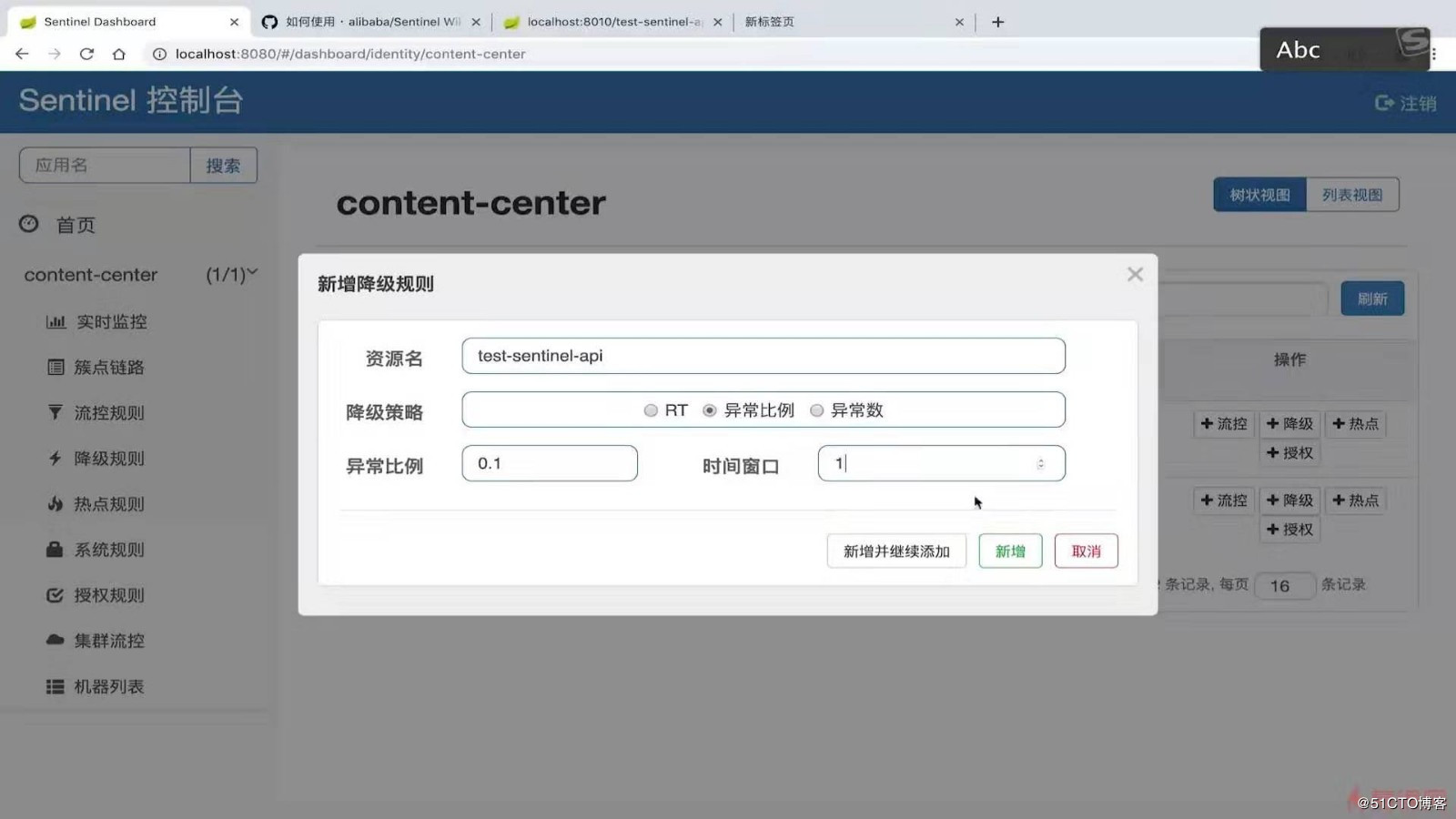Viewport: 1456px width, 819px height.
Task: Click the 集群流控 cloud icon
Action: click(x=55, y=640)
